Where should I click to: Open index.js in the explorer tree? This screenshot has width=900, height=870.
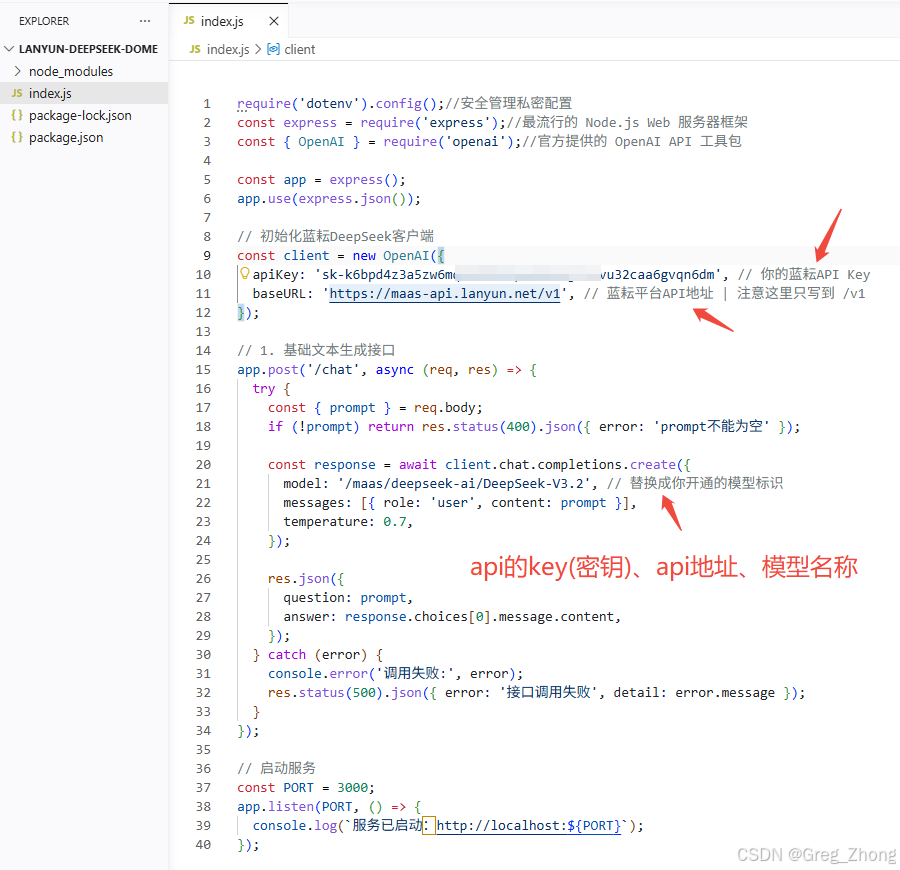point(50,93)
